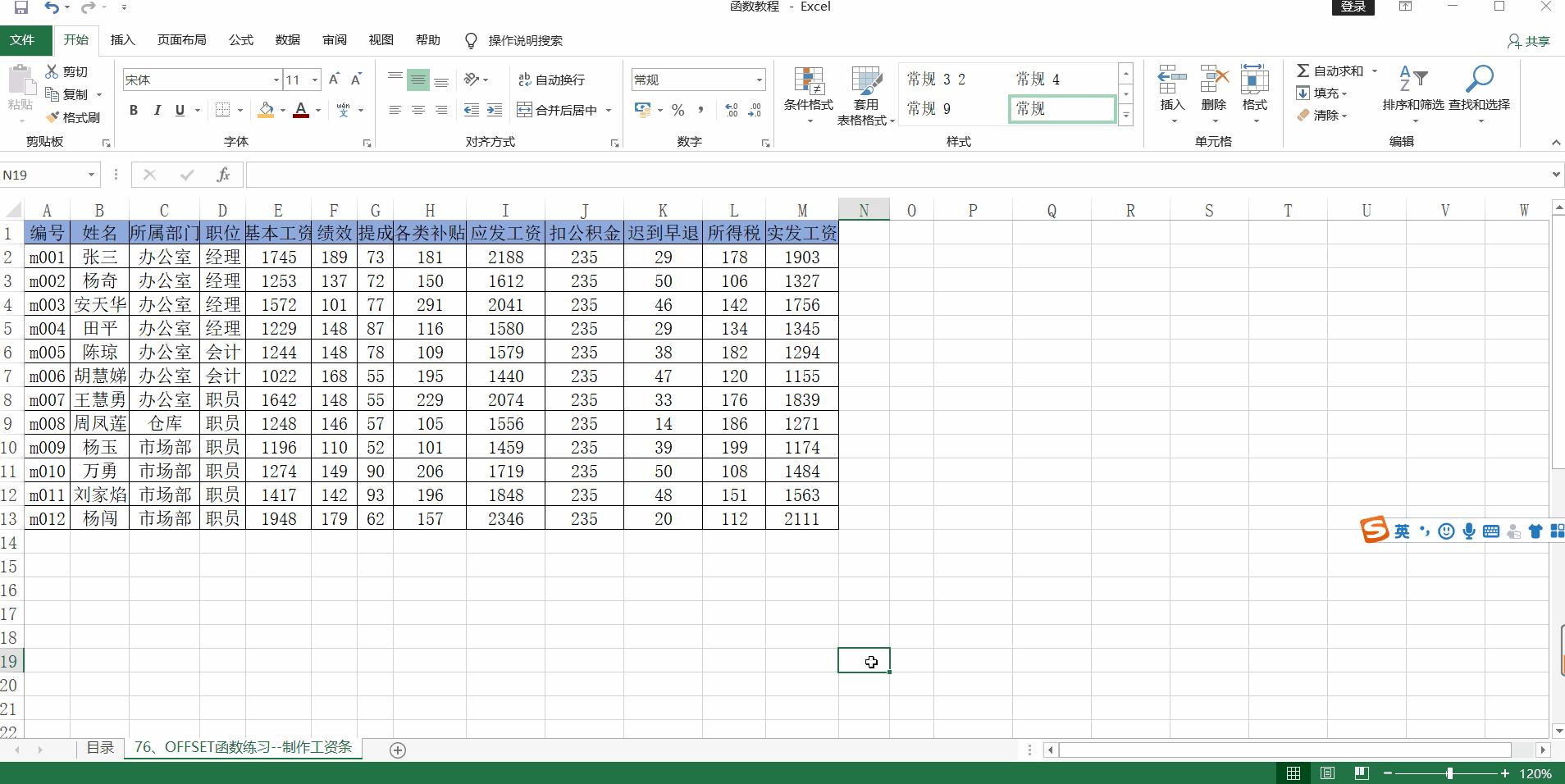Increase decimal places
Screen dimensions: 1565x784
pyautogui.click(x=732, y=110)
